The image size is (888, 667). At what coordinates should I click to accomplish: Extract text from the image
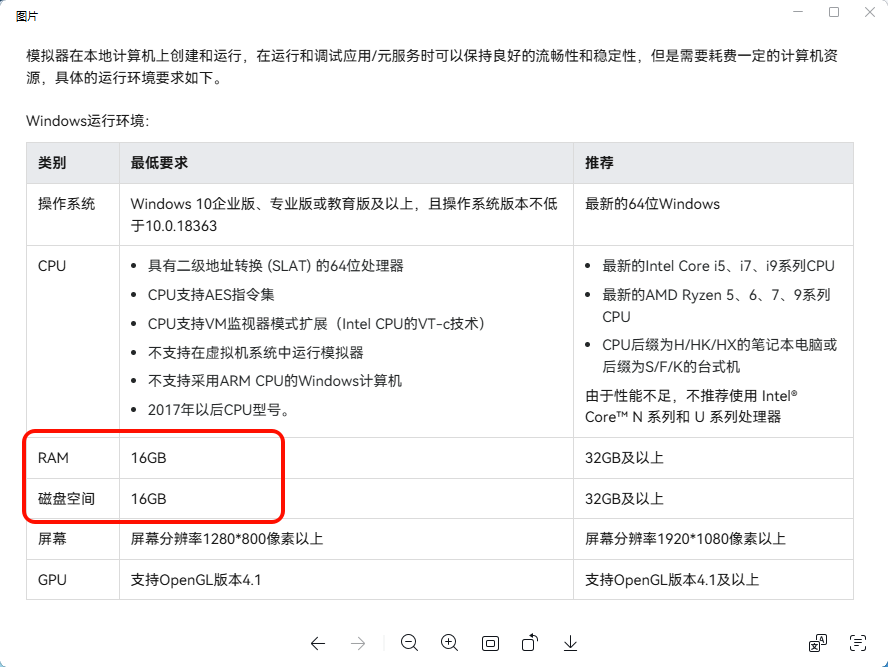tap(858, 643)
